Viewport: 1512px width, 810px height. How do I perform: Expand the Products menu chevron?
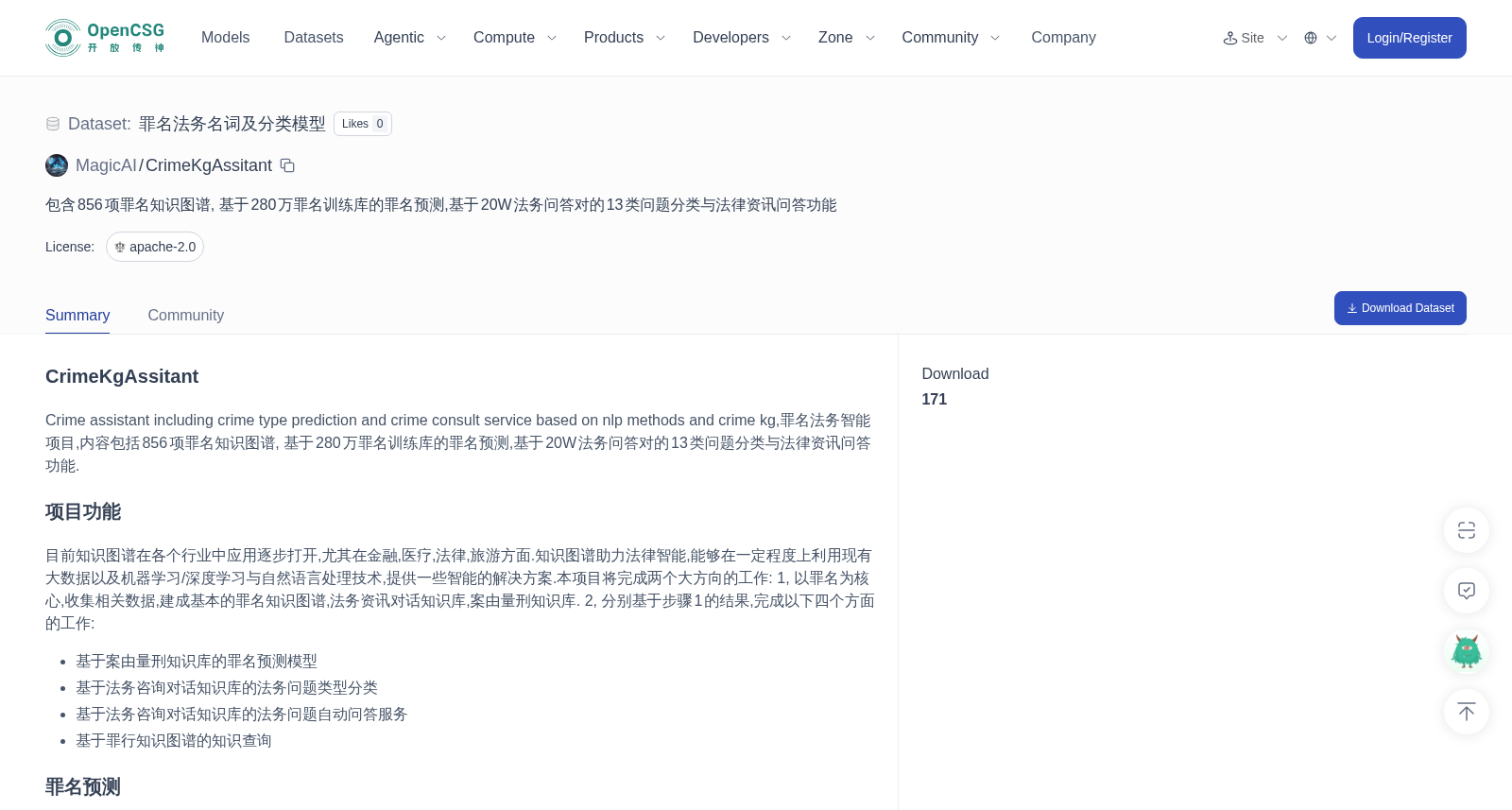661,38
